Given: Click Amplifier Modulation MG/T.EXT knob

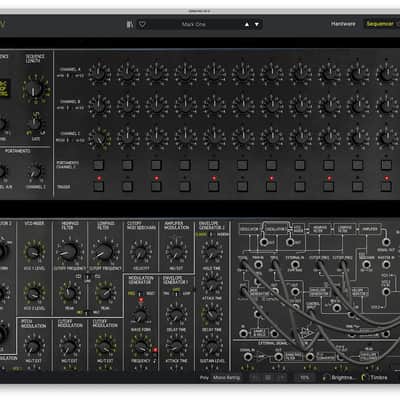Looking at the screenshot, I should 176,252.
